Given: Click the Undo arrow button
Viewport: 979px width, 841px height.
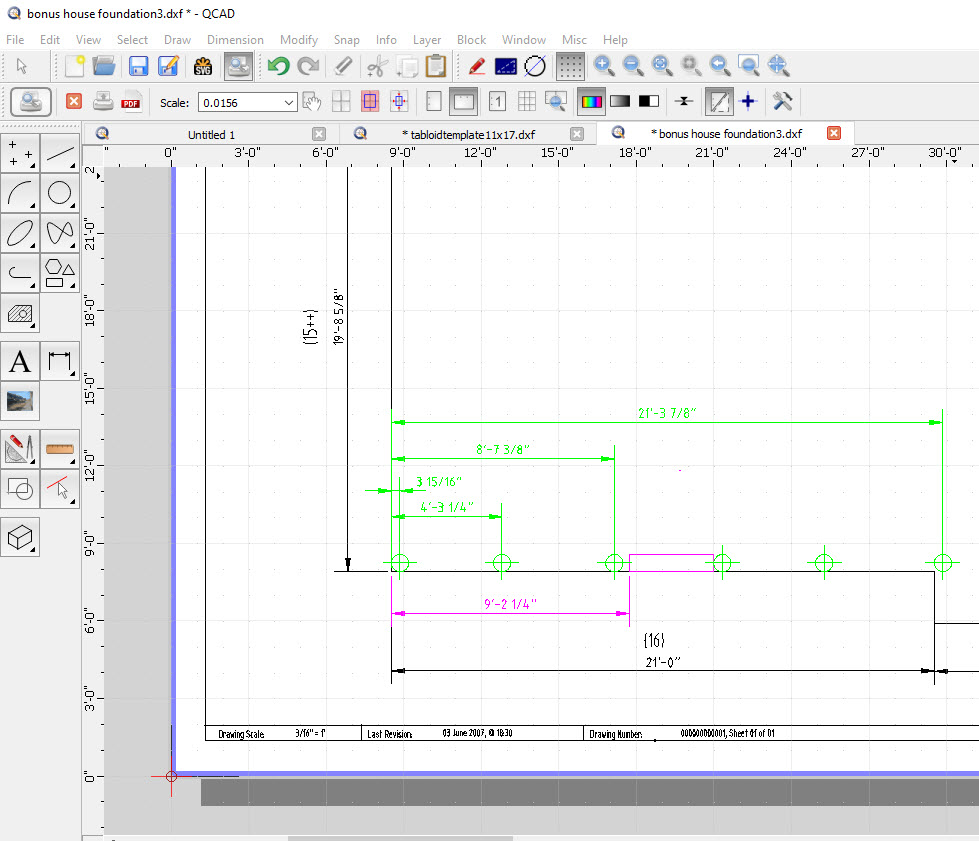Looking at the screenshot, I should (x=278, y=67).
